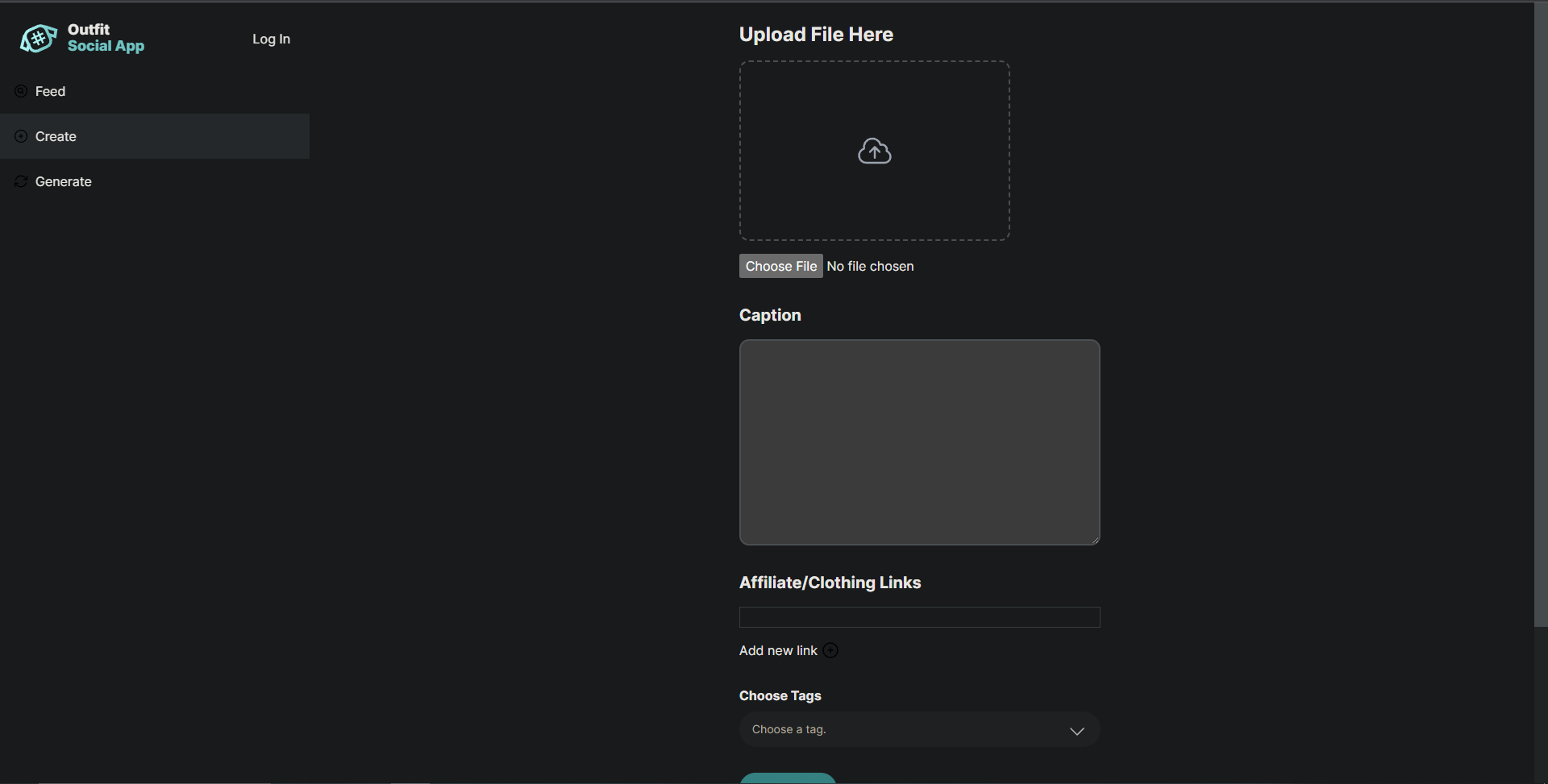The width and height of the screenshot is (1548, 784).
Task: Click the plus icon next to Add new link
Action: pyautogui.click(x=830, y=650)
